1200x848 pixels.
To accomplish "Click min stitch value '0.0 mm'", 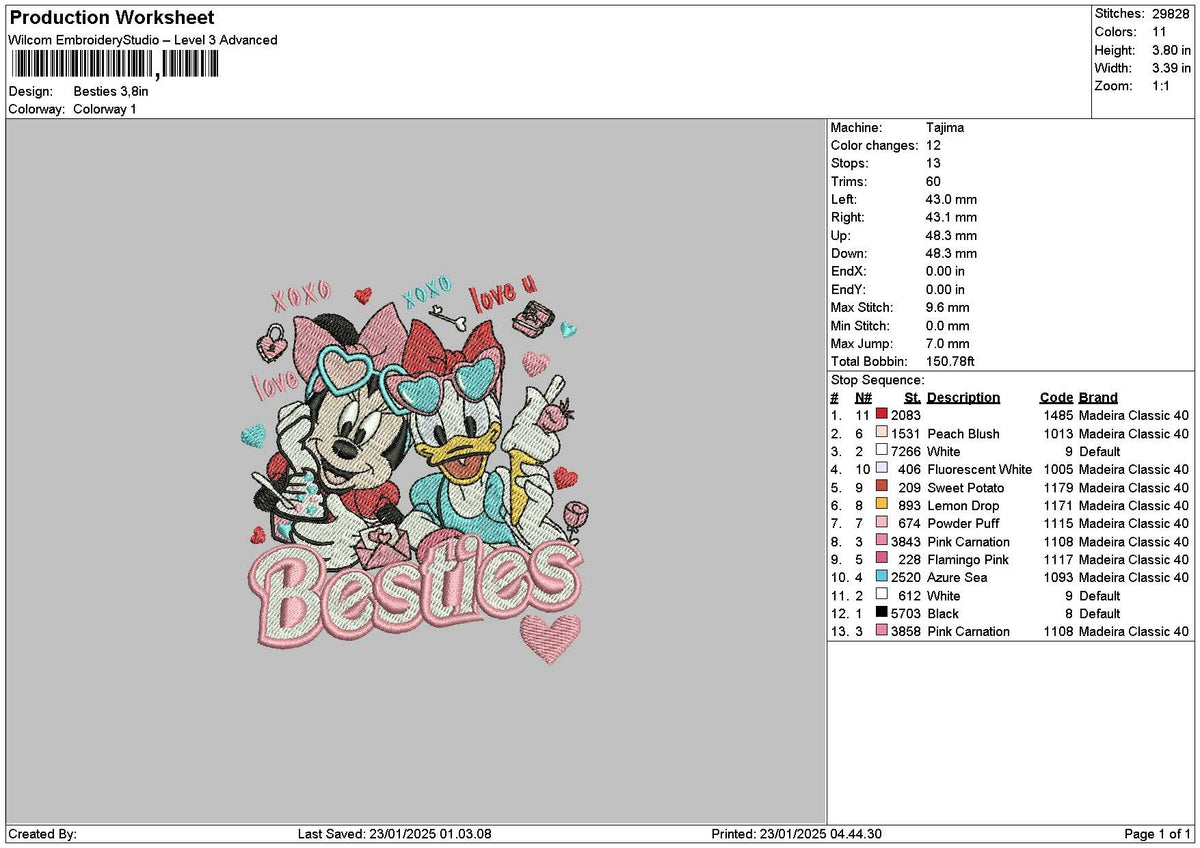I will pyautogui.click(x=947, y=325).
